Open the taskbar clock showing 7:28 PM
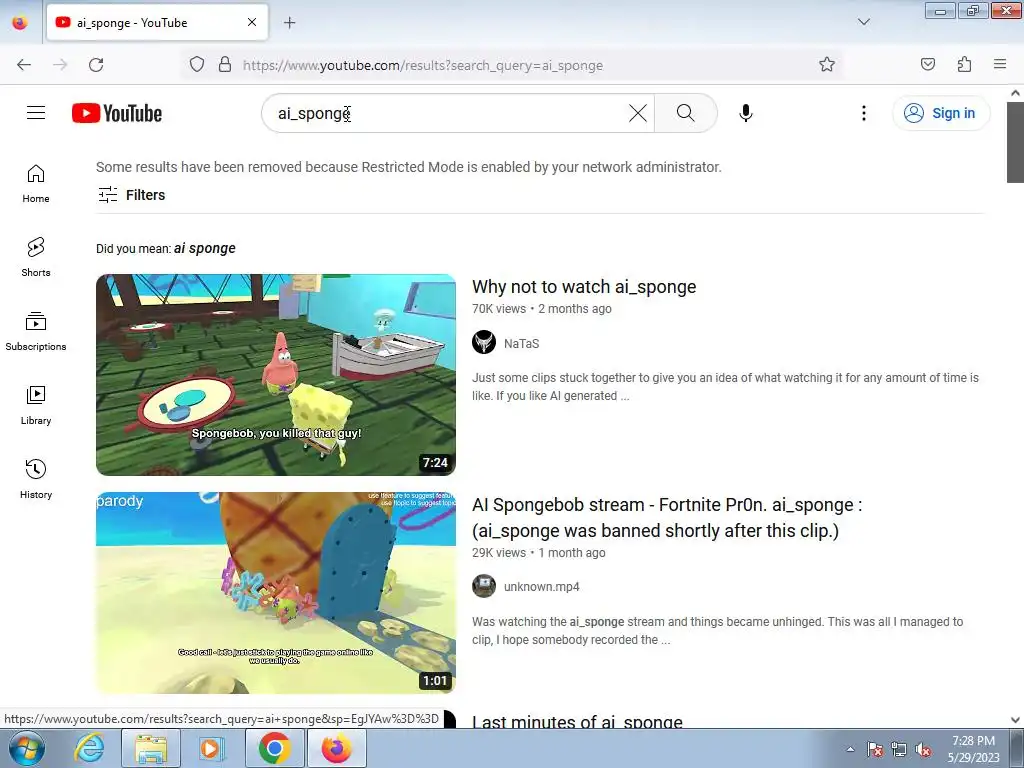 [x=973, y=749]
